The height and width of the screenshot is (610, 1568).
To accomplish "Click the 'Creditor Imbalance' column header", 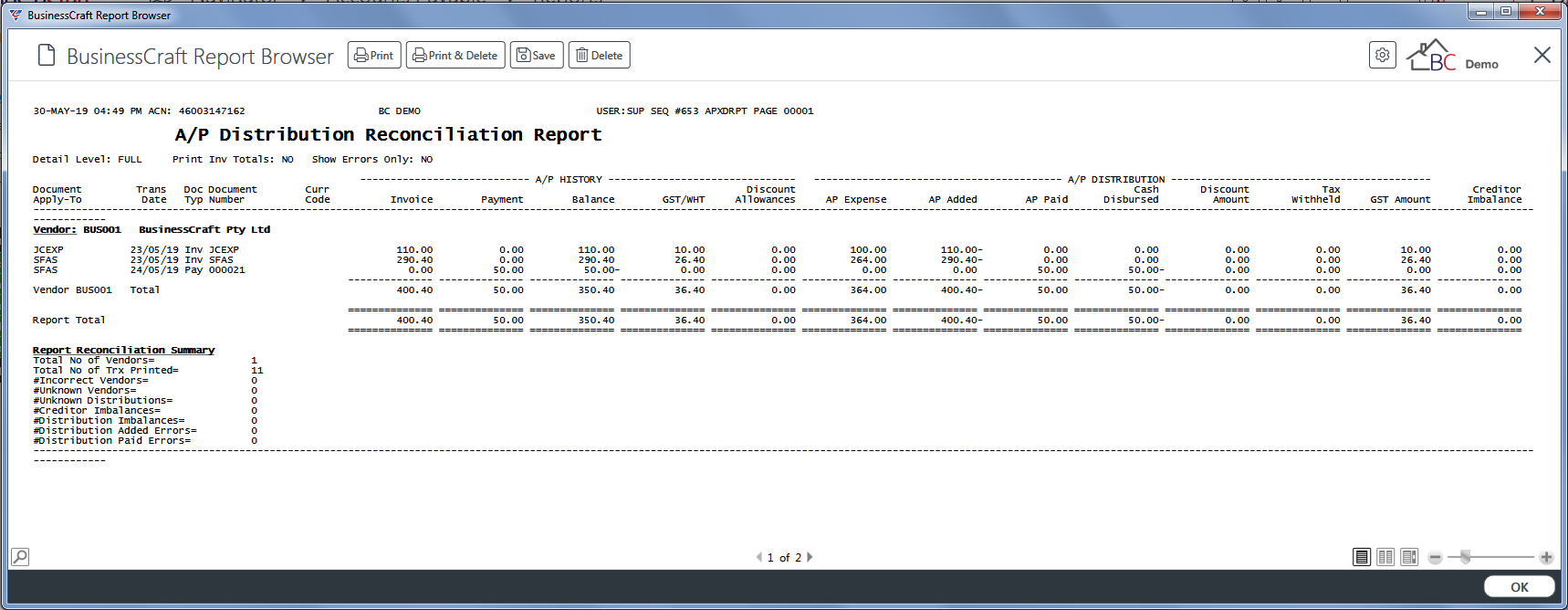I will click(x=1495, y=195).
